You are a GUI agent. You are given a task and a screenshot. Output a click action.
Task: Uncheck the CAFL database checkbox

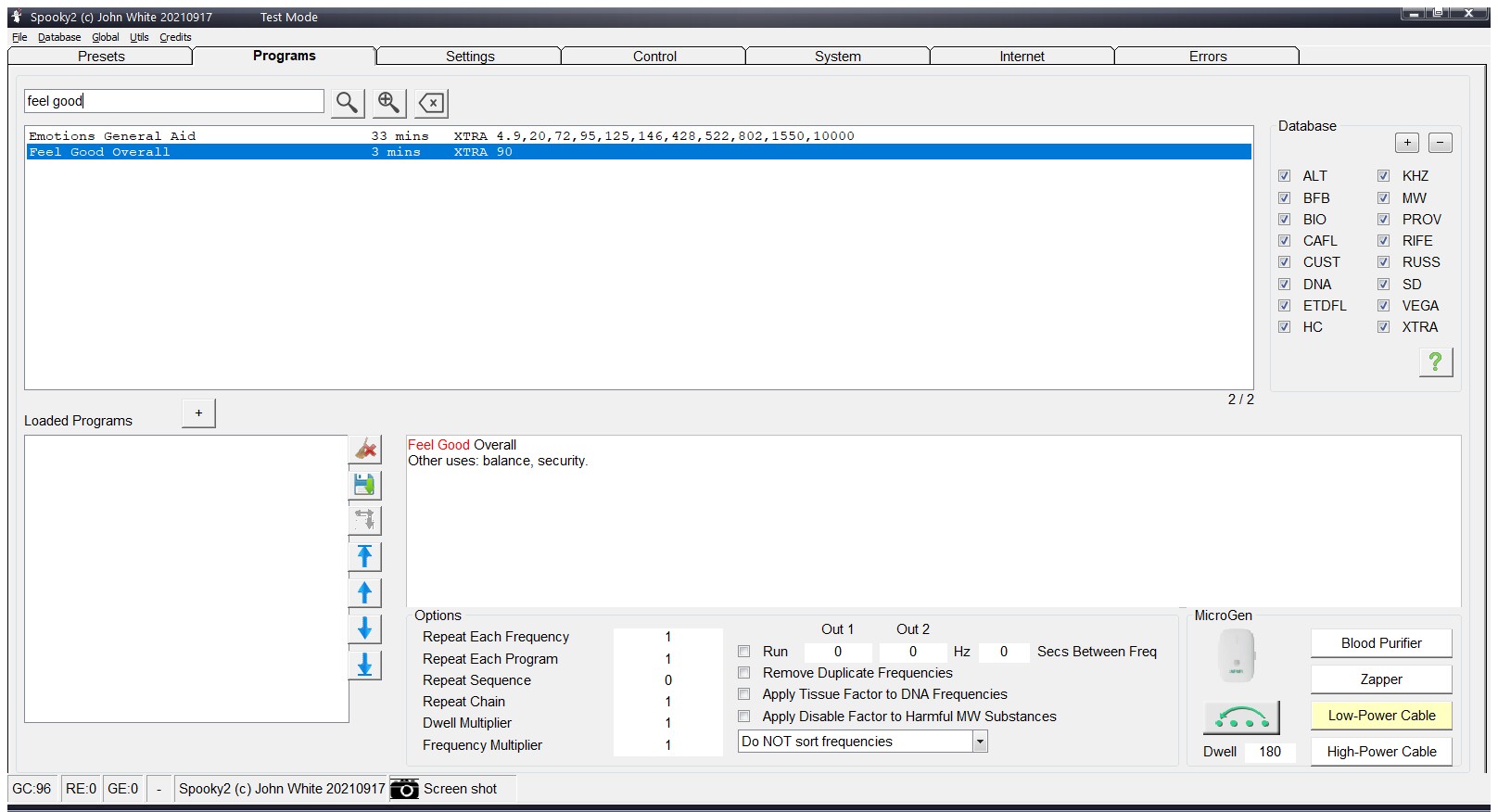click(1285, 241)
